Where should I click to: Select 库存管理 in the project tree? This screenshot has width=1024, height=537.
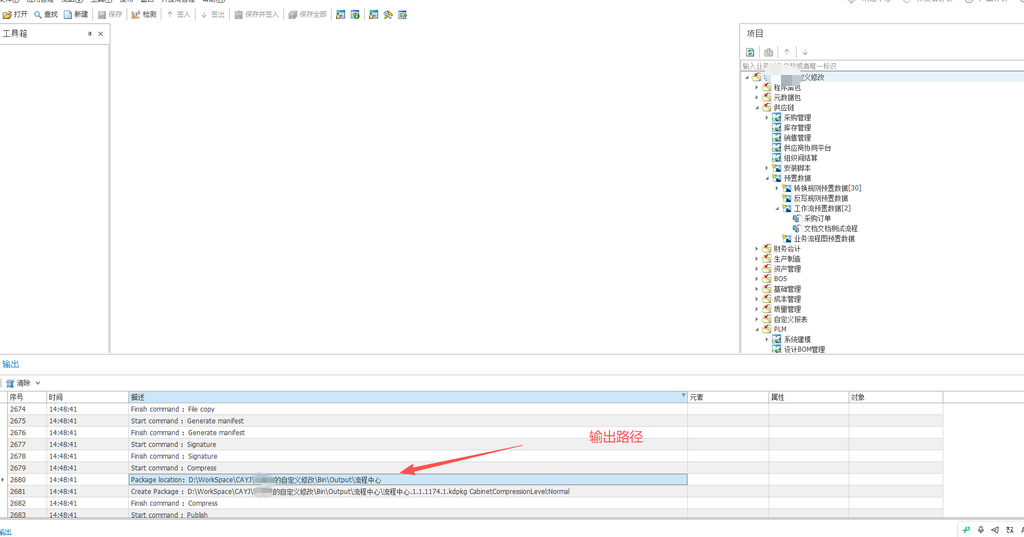[797, 128]
